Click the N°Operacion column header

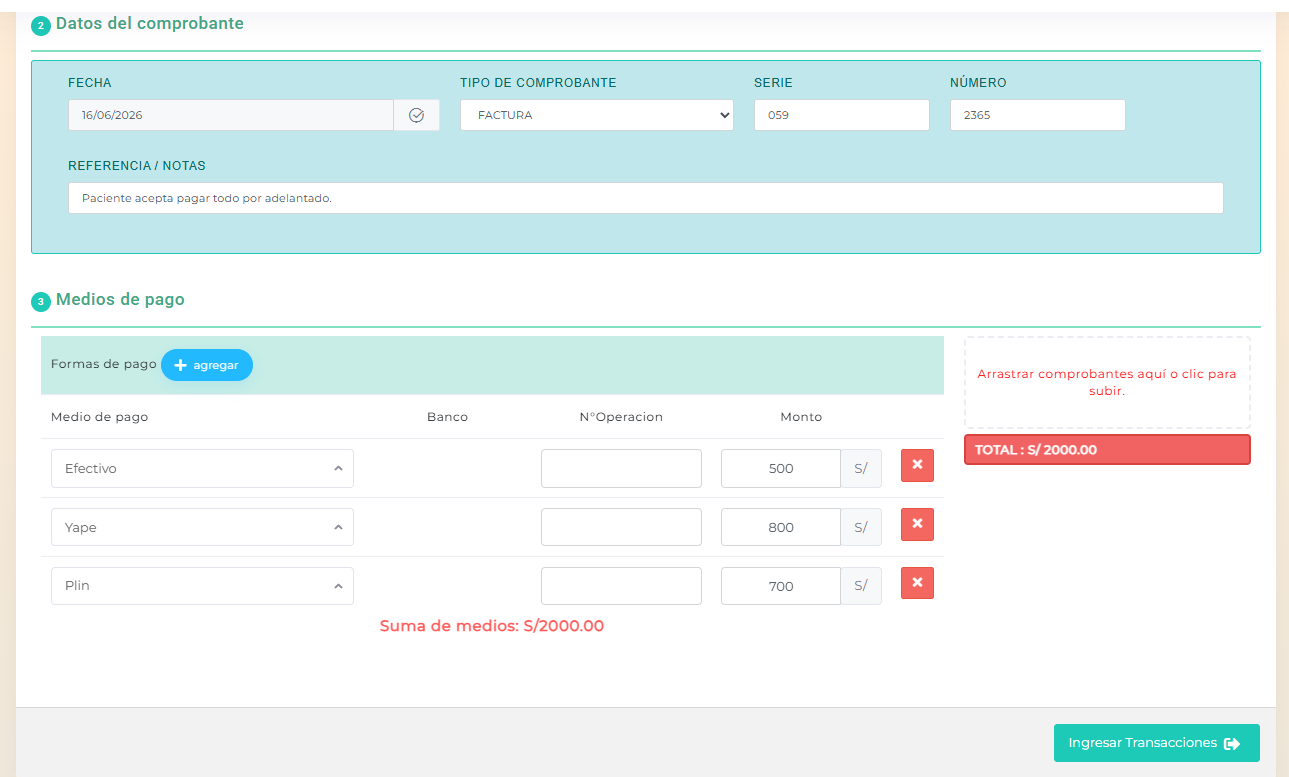click(621, 417)
